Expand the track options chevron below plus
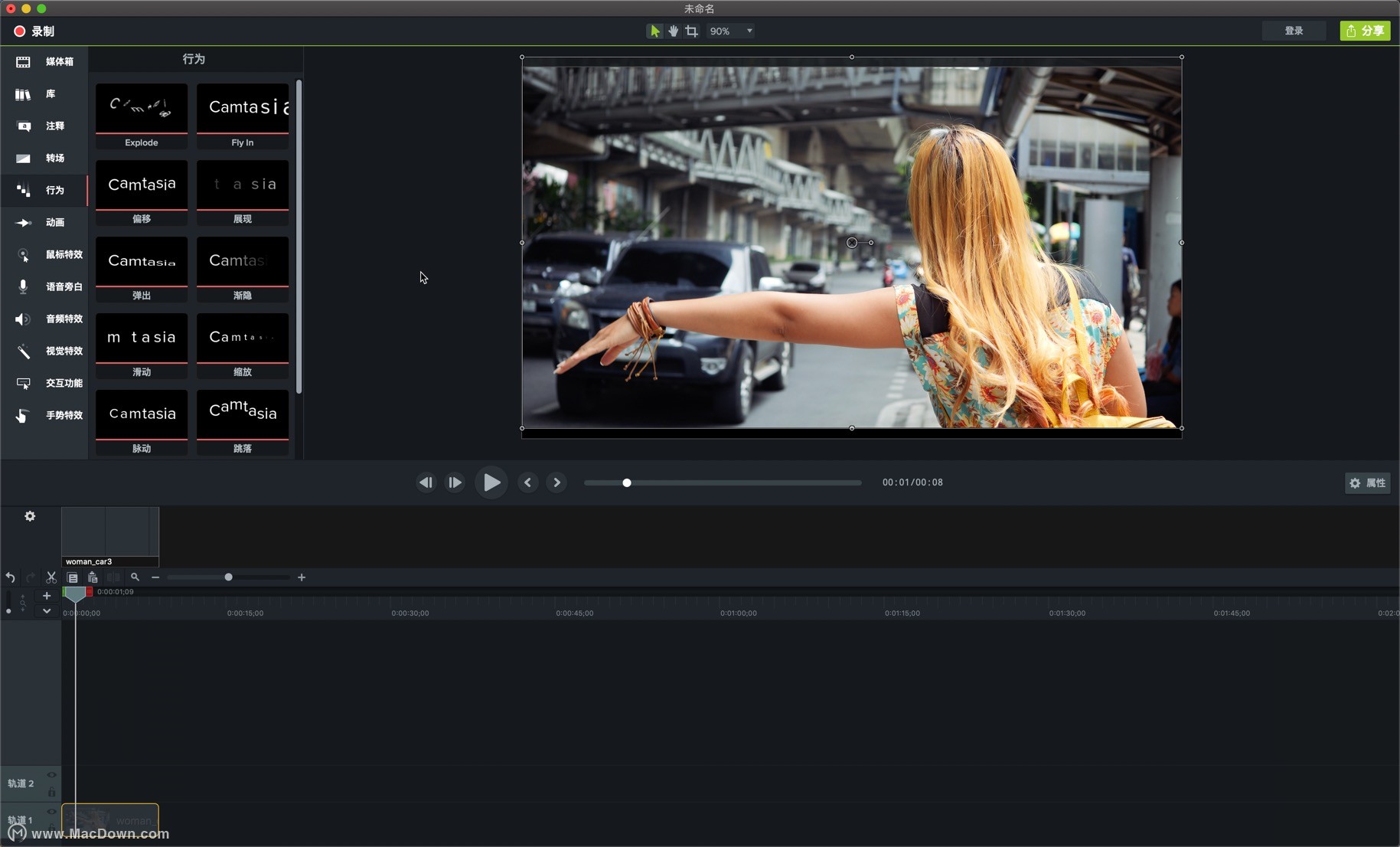Viewport: 1400px width, 847px height. (x=47, y=611)
